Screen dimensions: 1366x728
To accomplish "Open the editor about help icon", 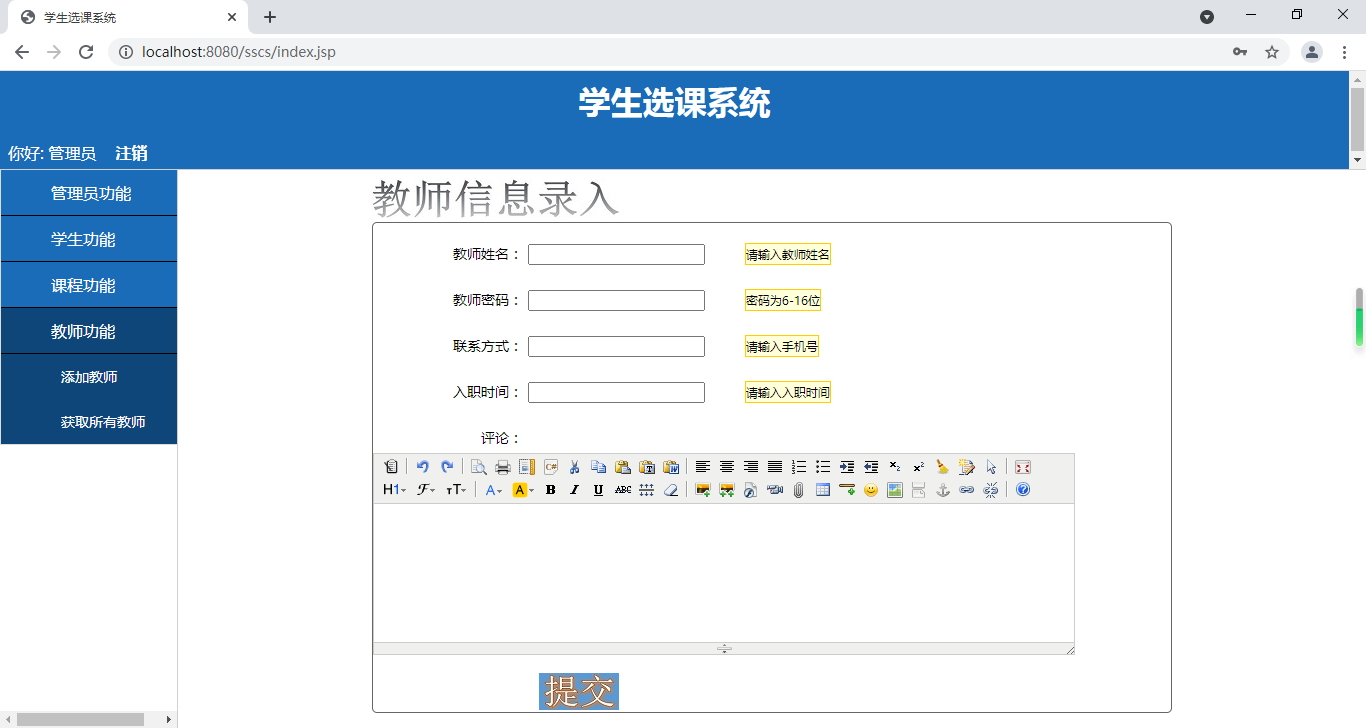I will [1023, 490].
